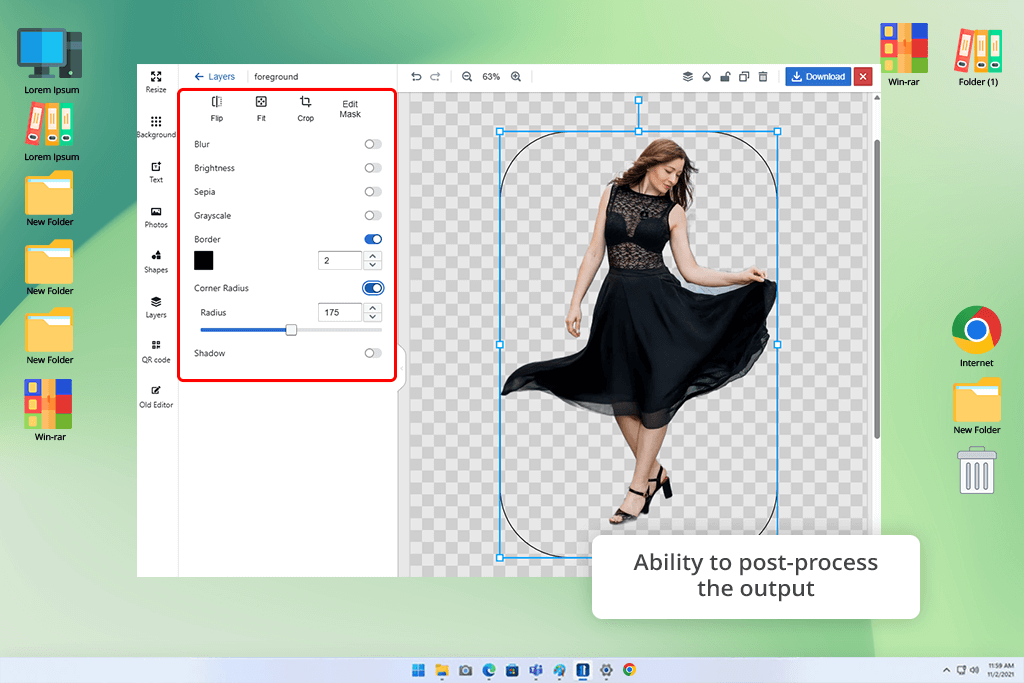Disable the Border toggle

pyautogui.click(x=373, y=239)
